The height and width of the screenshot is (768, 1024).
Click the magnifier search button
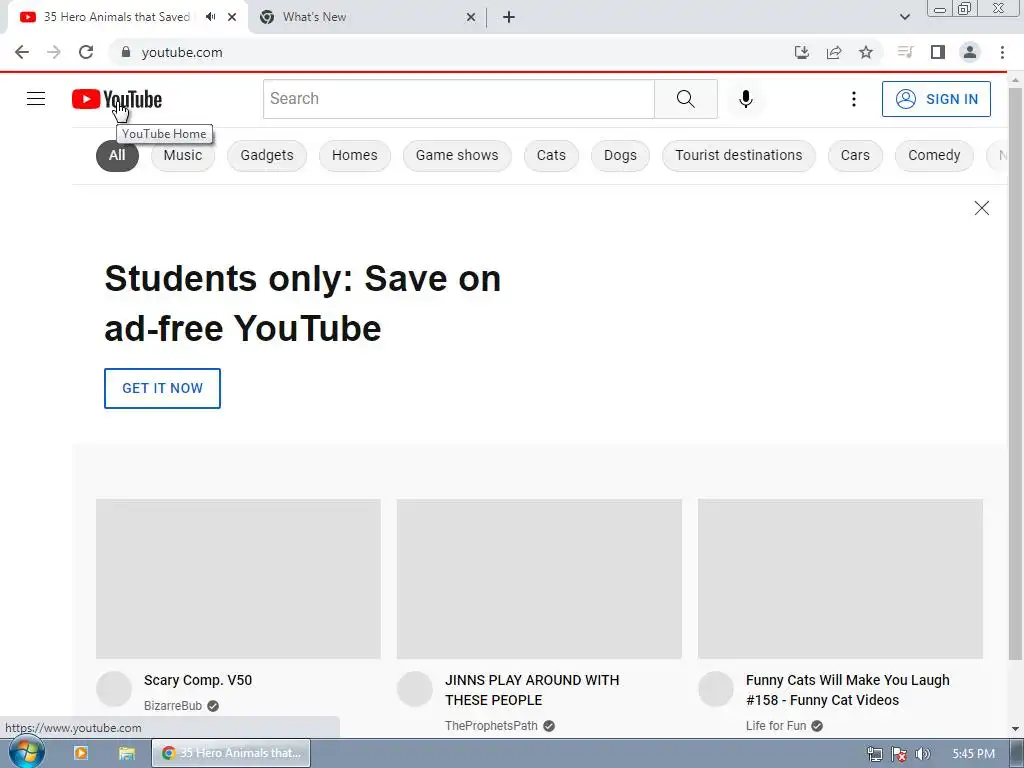click(686, 99)
